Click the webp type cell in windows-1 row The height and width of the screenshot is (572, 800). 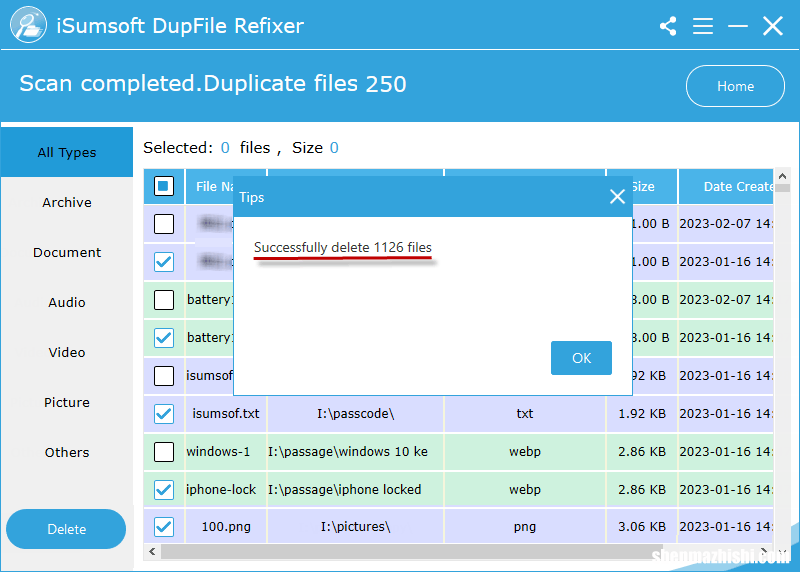(524, 452)
